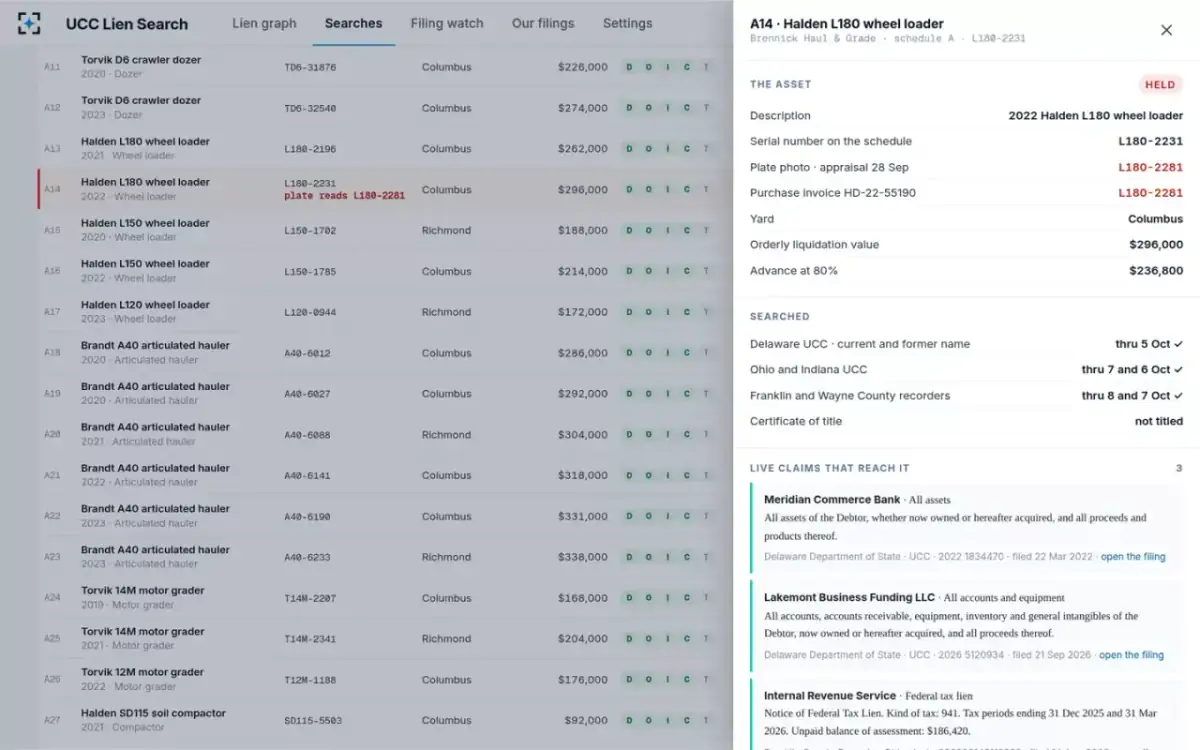Click the C badge in row A14
Screen dimensions: 1200x750
click(x=687, y=190)
